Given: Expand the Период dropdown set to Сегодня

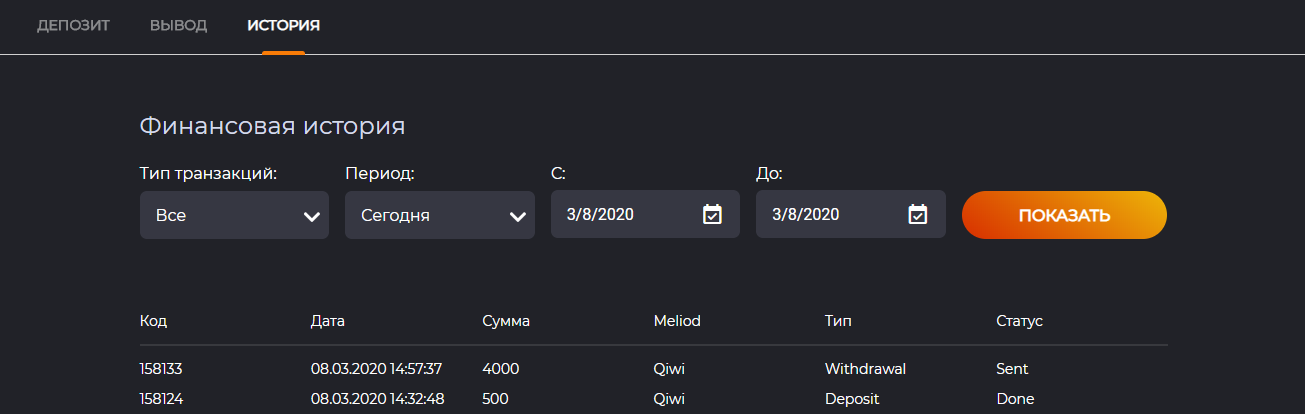Looking at the screenshot, I should click(x=439, y=215).
